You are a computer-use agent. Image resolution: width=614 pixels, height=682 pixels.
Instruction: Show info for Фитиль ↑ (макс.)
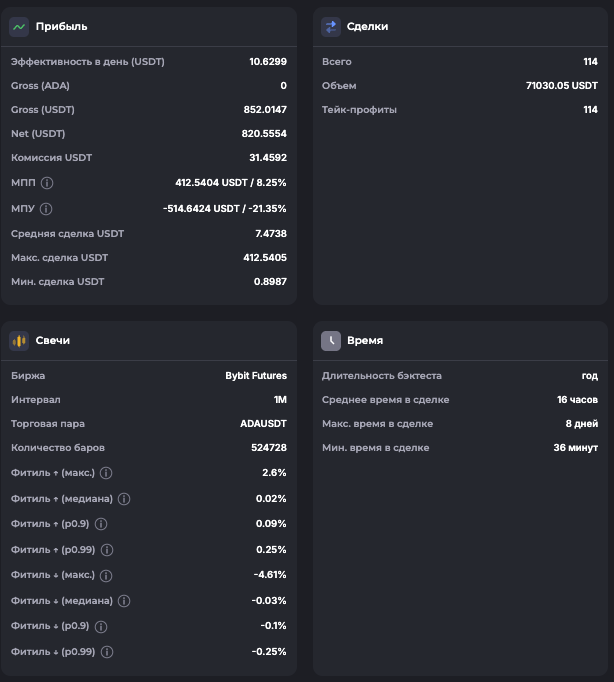click(x=106, y=473)
